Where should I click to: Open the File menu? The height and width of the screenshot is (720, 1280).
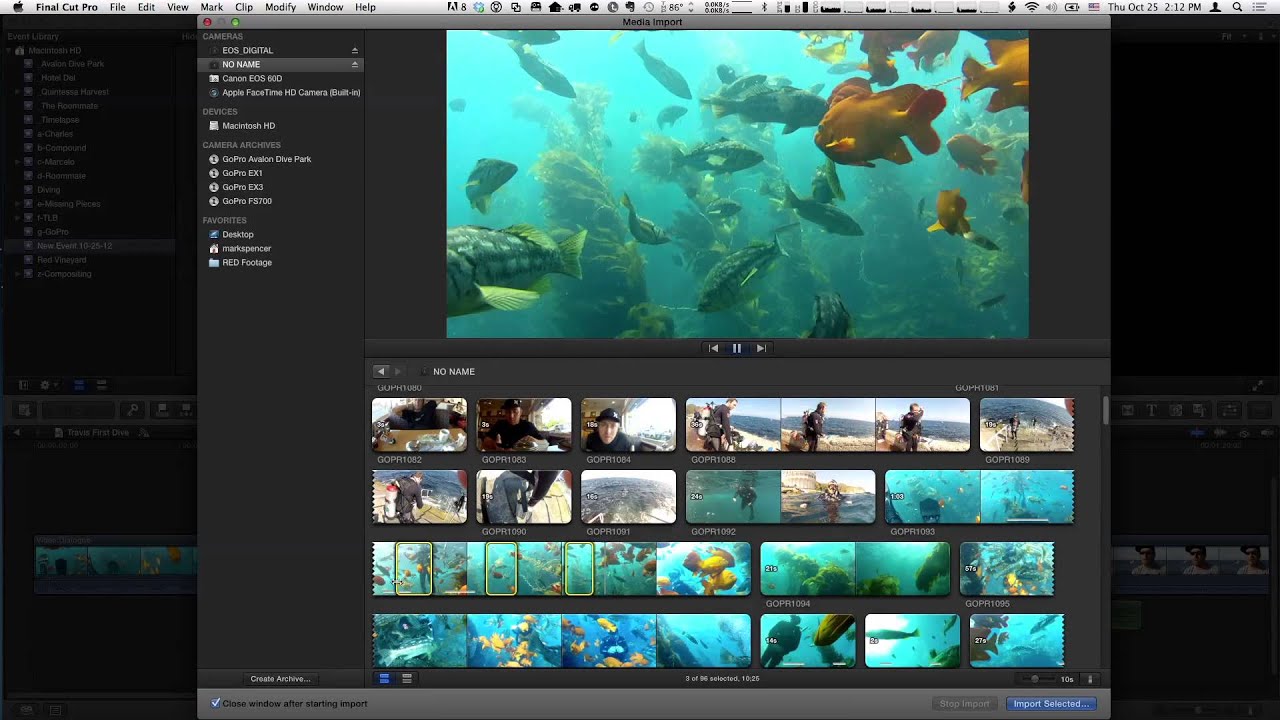point(118,7)
